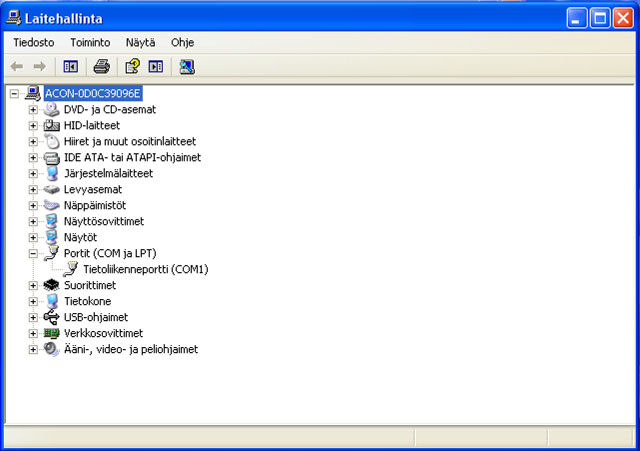Select Portit (COM ja LPT) label
This screenshot has height=451, width=640.
110,253
